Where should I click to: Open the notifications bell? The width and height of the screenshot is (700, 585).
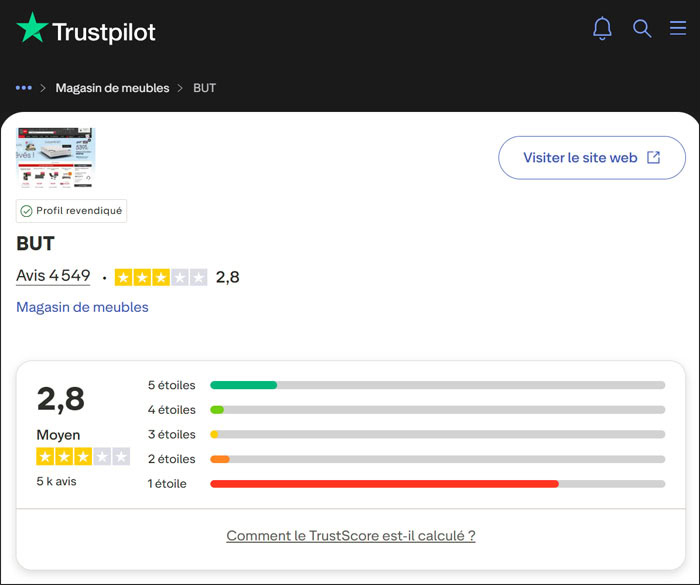602,28
